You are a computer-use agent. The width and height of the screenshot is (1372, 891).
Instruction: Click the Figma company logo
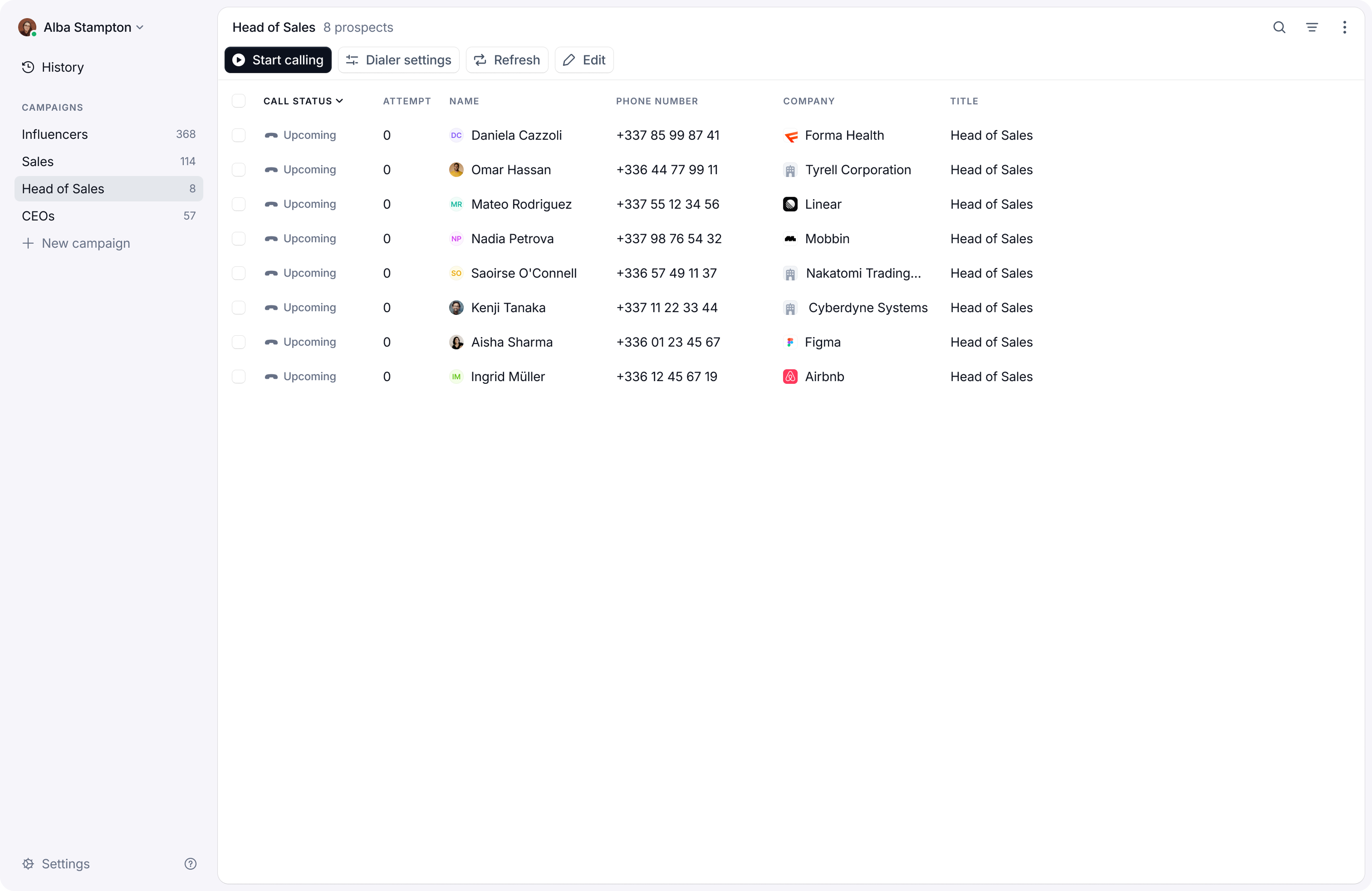coord(790,342)
